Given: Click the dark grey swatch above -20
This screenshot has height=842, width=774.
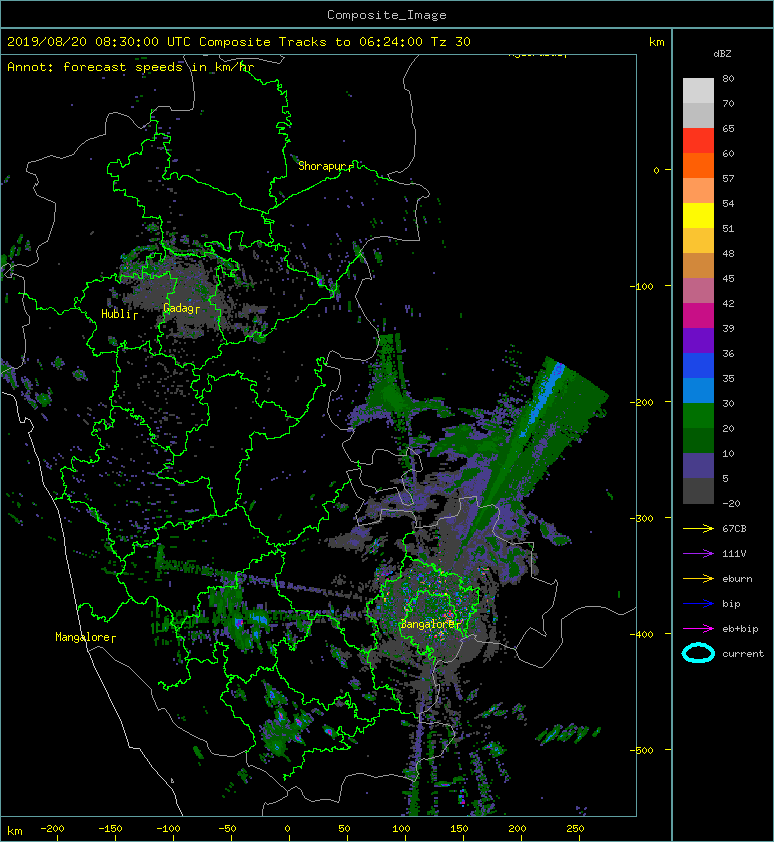Looking at the screenshot, I should click(x=698, y=491).
